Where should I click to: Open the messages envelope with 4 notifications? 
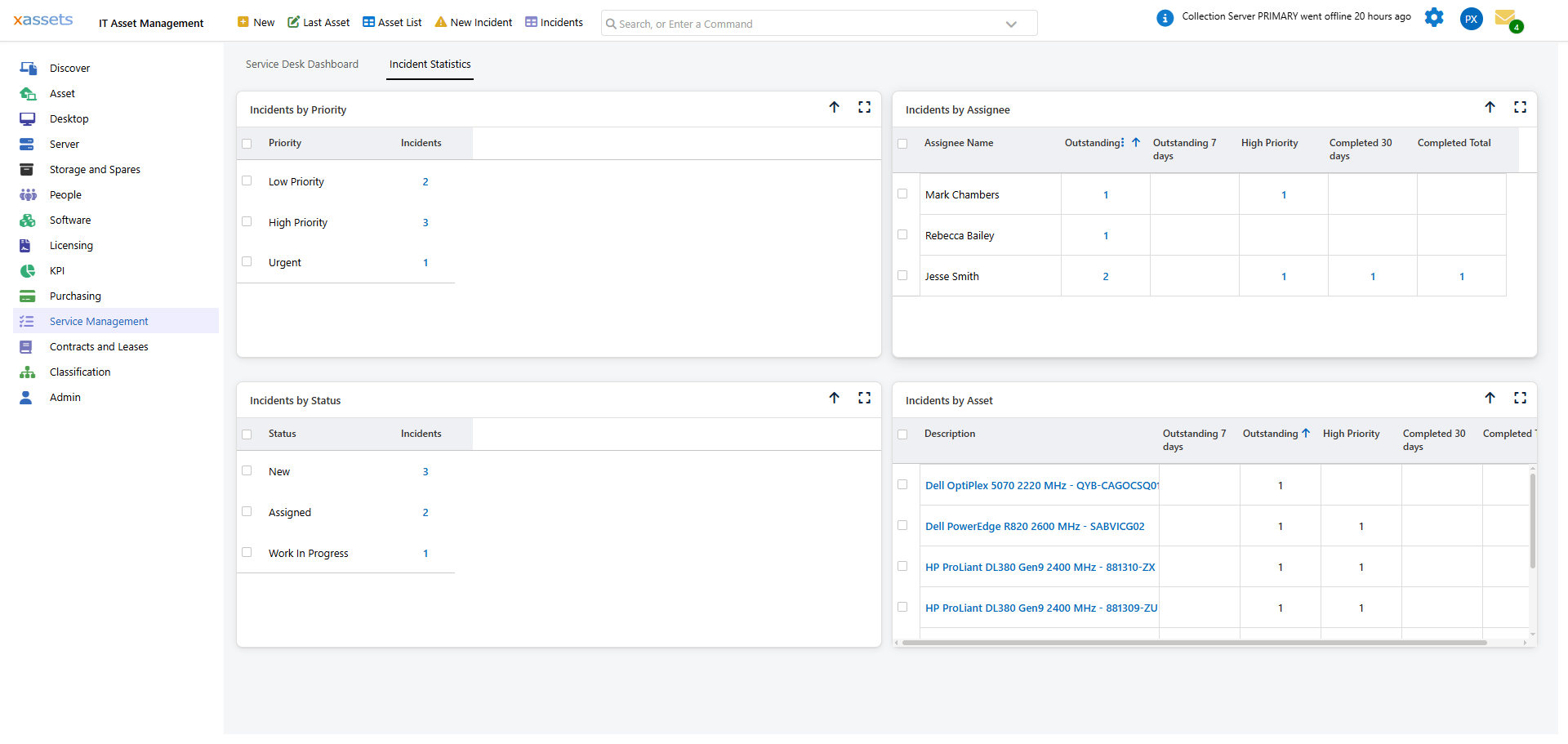1507,18
